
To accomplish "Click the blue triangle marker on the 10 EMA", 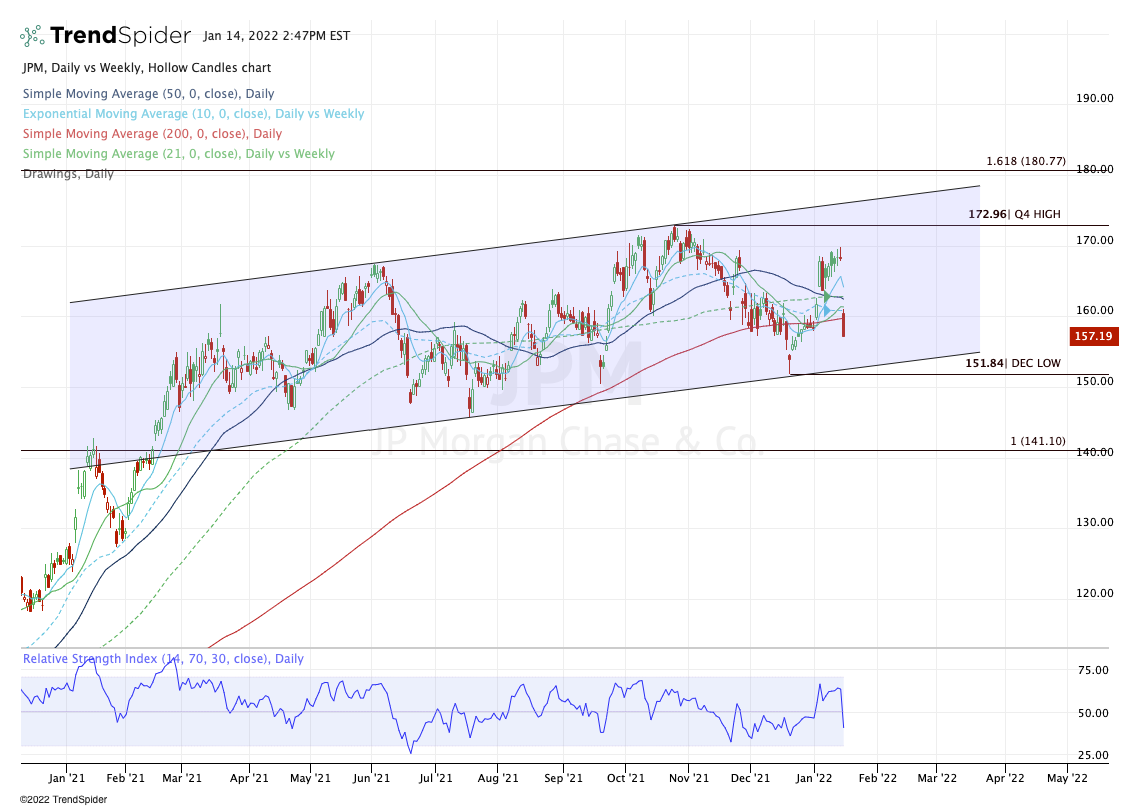I will pos(827,310).
